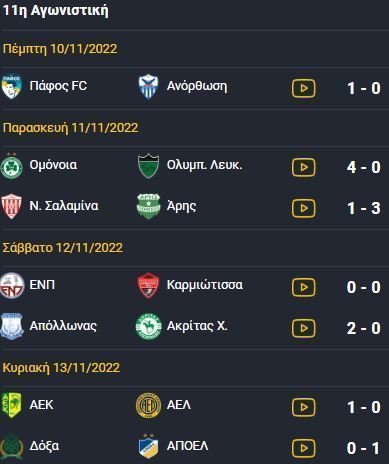The height and width of the screenshot is (464, 389).
Task: Open the ΑΕΛ yellow circular logo
Action: click(x=148, y=405)
